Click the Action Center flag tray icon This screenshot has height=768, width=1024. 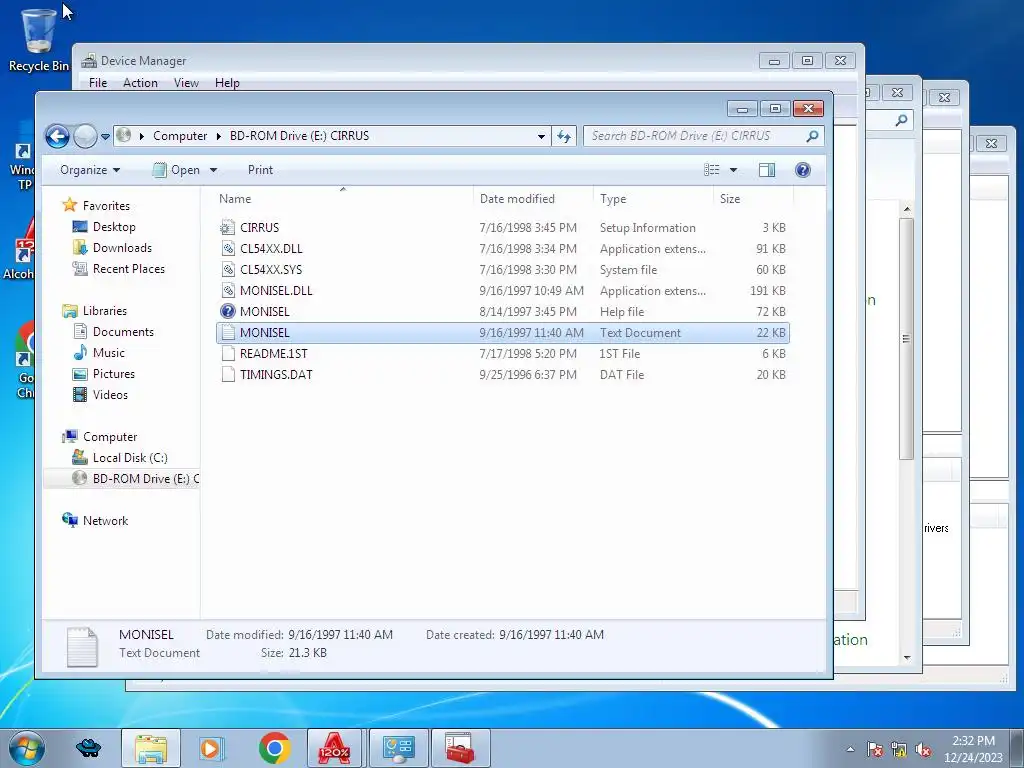pyautogui.click(x=874, y=750)
